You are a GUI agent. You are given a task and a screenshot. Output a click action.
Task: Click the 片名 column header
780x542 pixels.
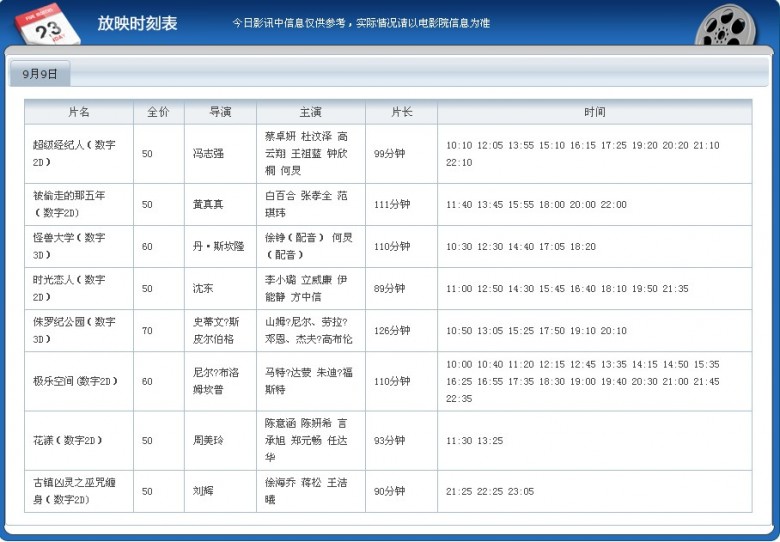point(79,112)
